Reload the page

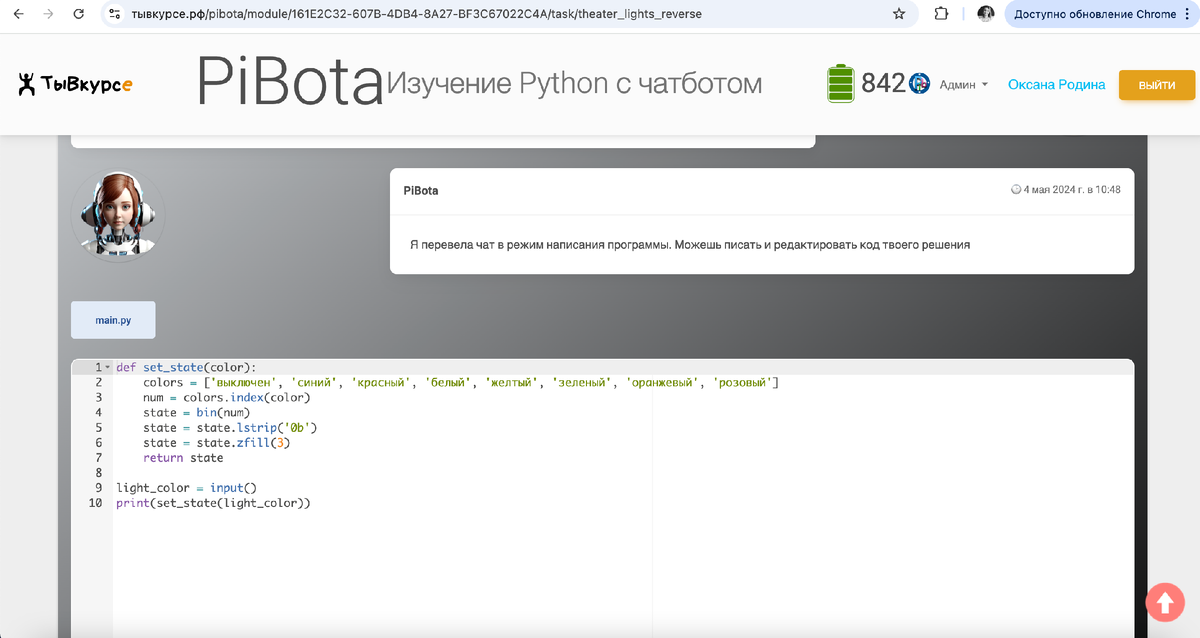79,14
